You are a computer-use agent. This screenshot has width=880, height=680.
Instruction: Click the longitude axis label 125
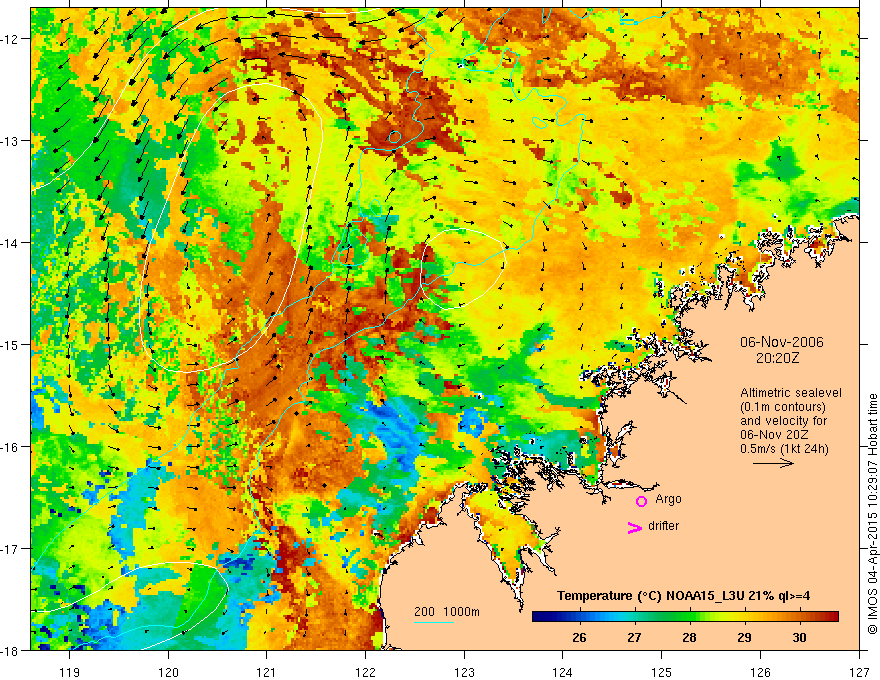coord(662,672)
